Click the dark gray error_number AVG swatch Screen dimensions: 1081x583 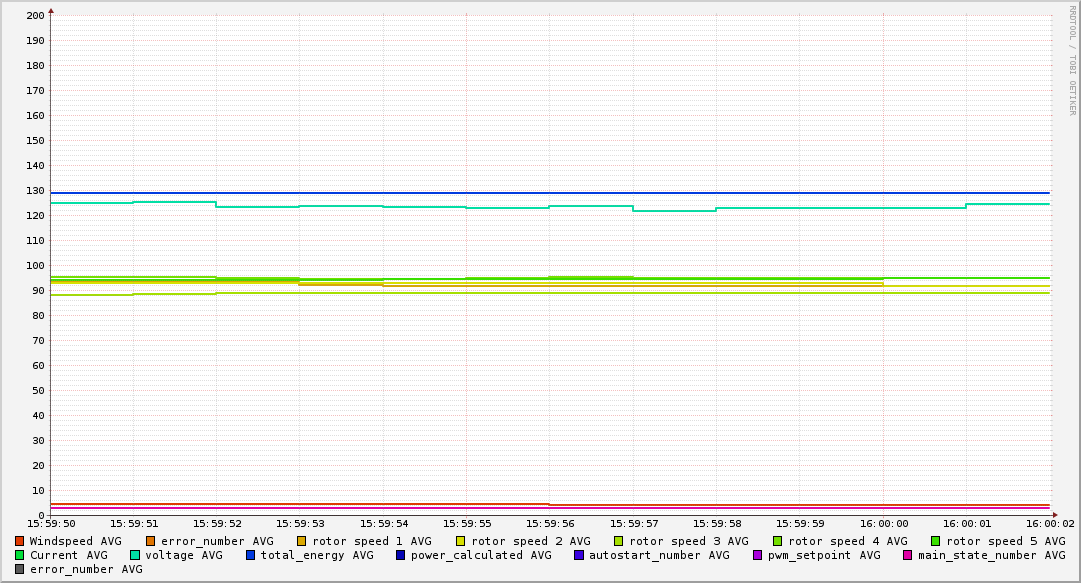pos(19,569)
